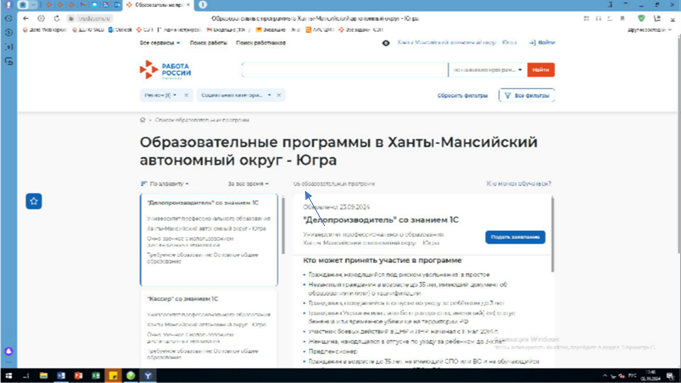This screenshot has width=681, height=383.
Task: Open the yellow sticky notes taskbar app
Action: (x=113, y=376)
